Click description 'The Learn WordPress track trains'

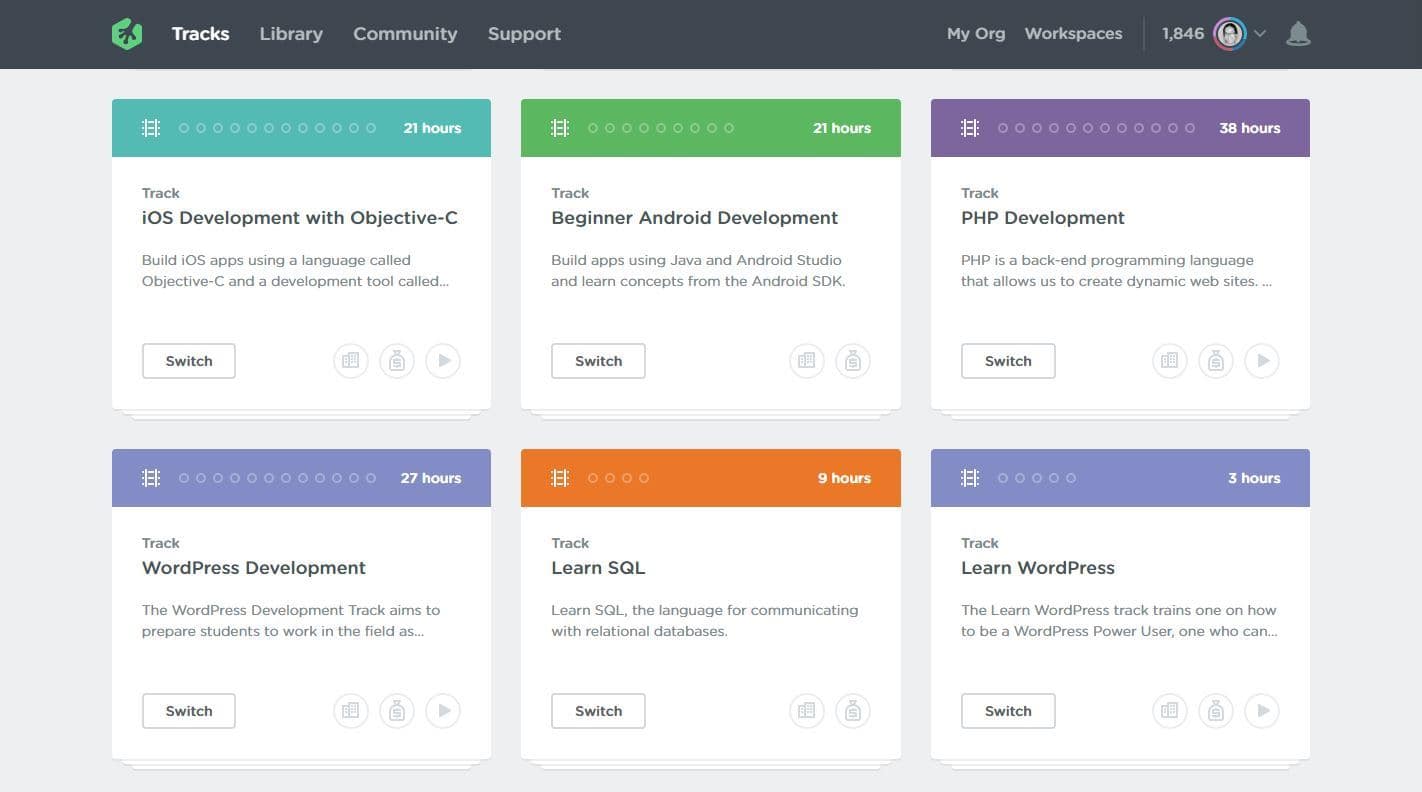point(1120,621)
